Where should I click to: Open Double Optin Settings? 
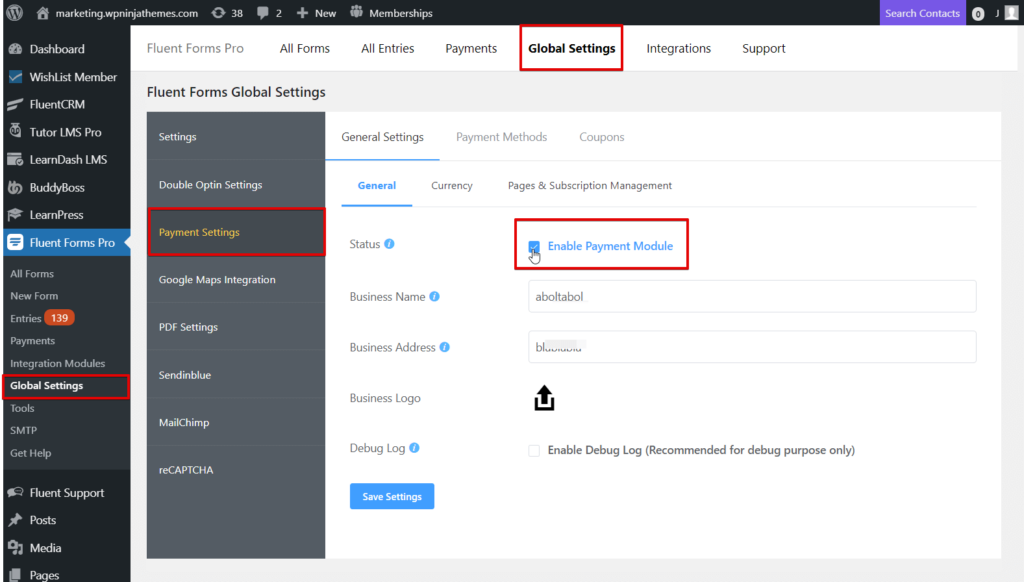coord(236,185)
